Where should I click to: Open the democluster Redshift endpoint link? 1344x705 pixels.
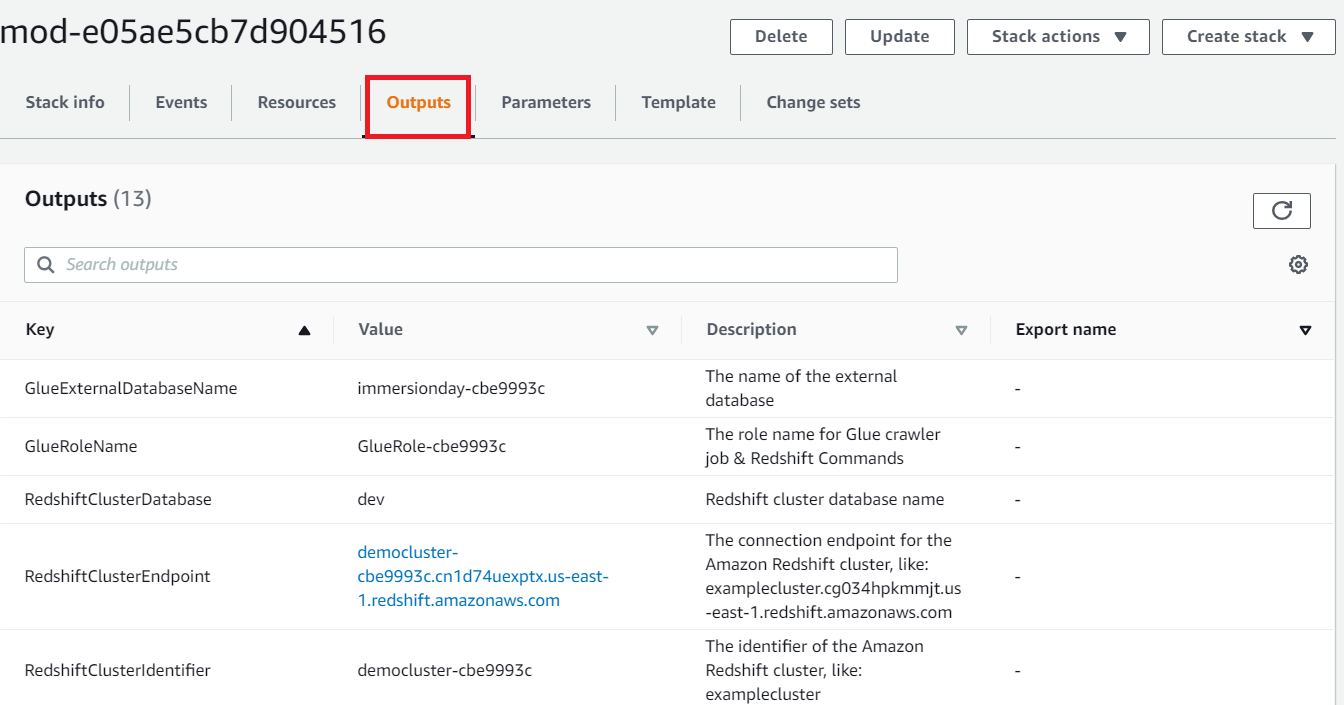point(483,577)
